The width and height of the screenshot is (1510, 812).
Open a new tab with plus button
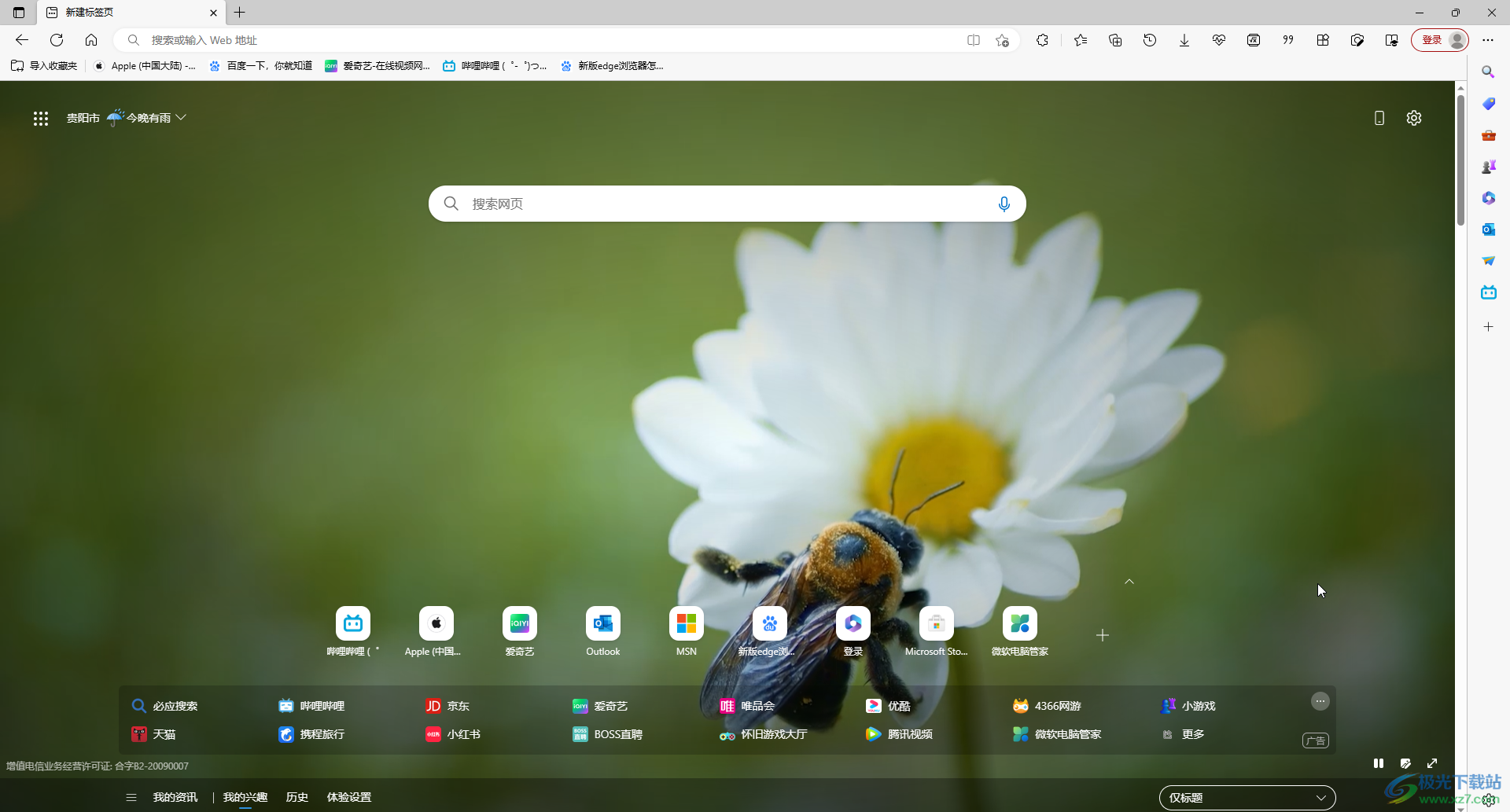(x=240, y=13)
